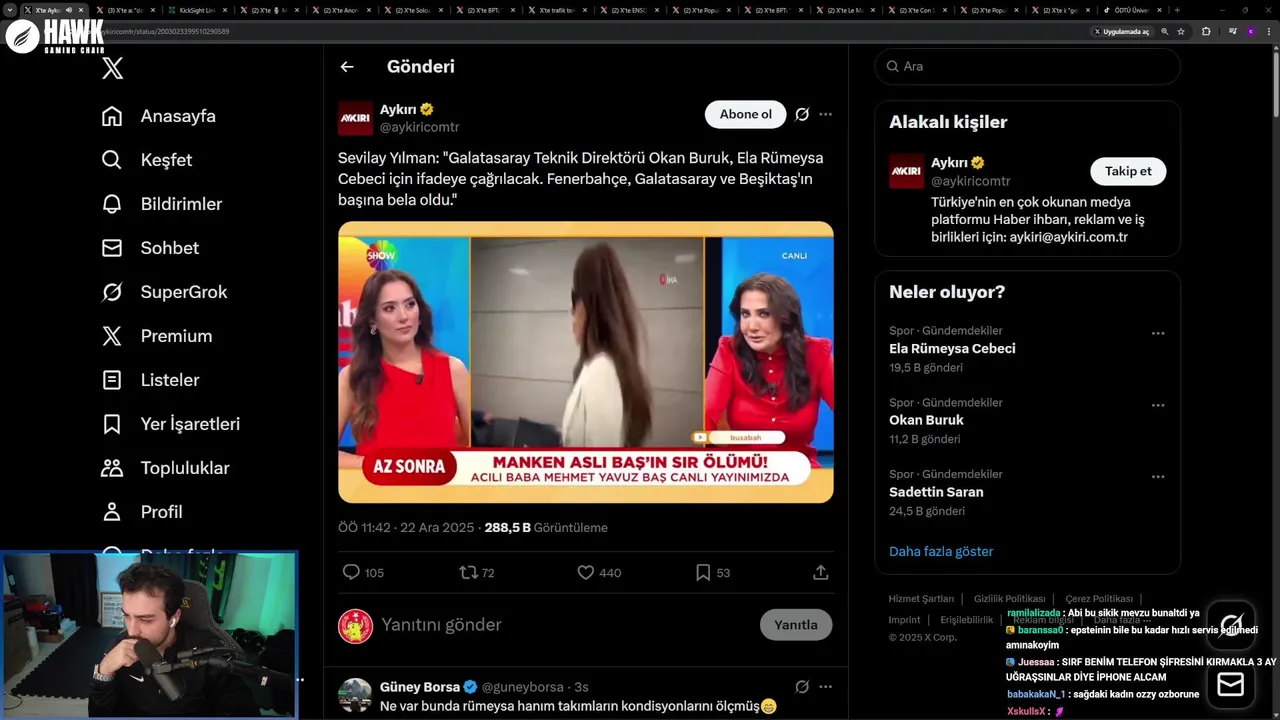Open Bildirimler notifications
1280x720 pixels.
coord(162,204)
